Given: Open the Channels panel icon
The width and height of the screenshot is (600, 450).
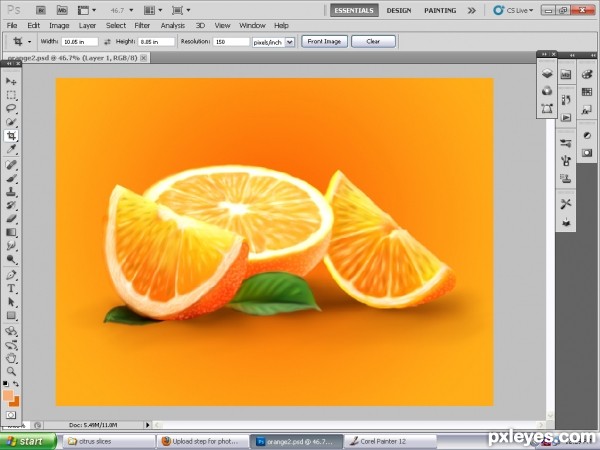Looking at the screenshot, I should click(x=547, y=91).
